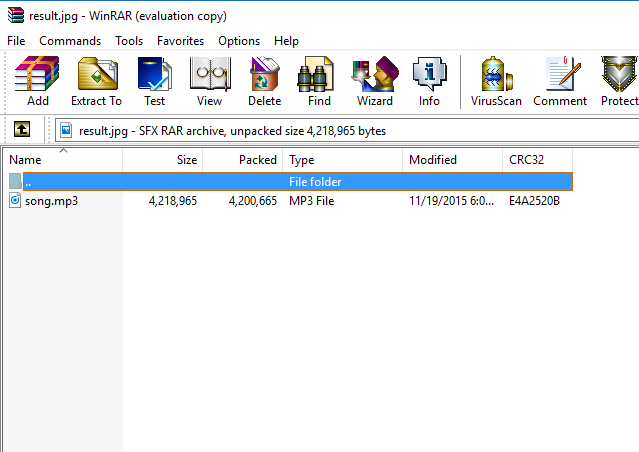Sort by Packed column header
Screen dimensions: 639x452
pyautogui.click(x=242, y=160)
